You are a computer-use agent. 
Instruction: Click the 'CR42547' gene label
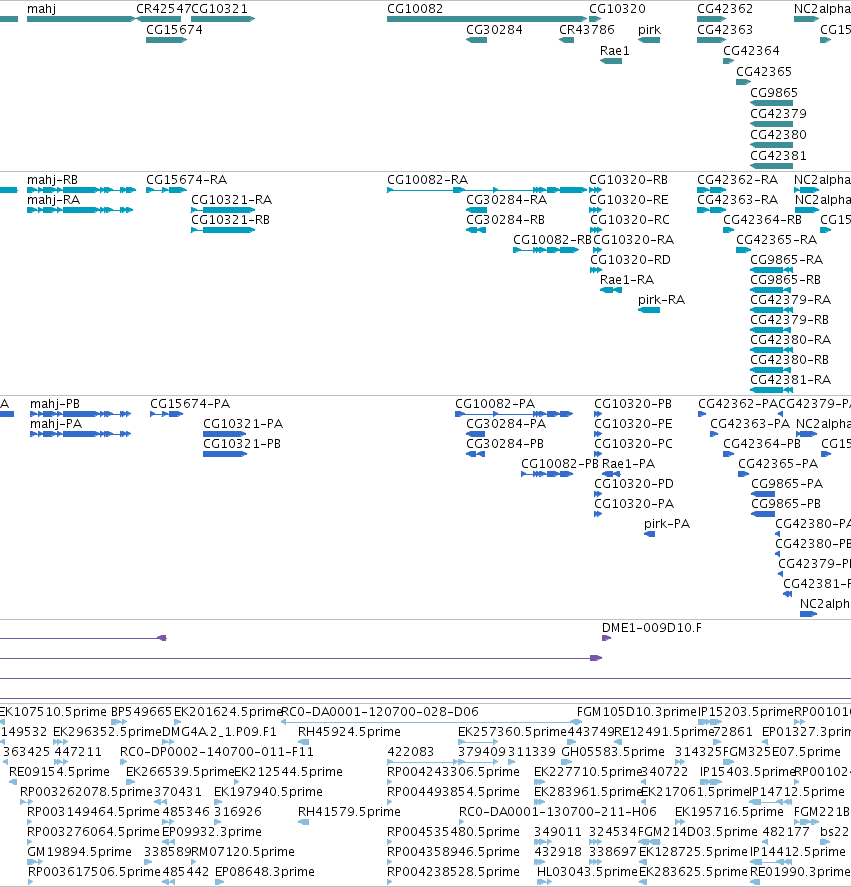[164, 8]
